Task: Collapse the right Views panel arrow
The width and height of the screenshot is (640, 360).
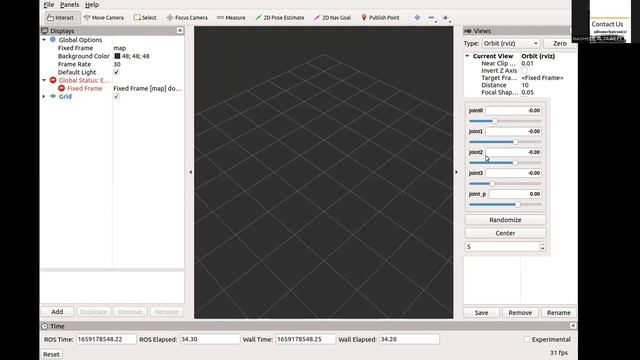Action: coord(457,172)
